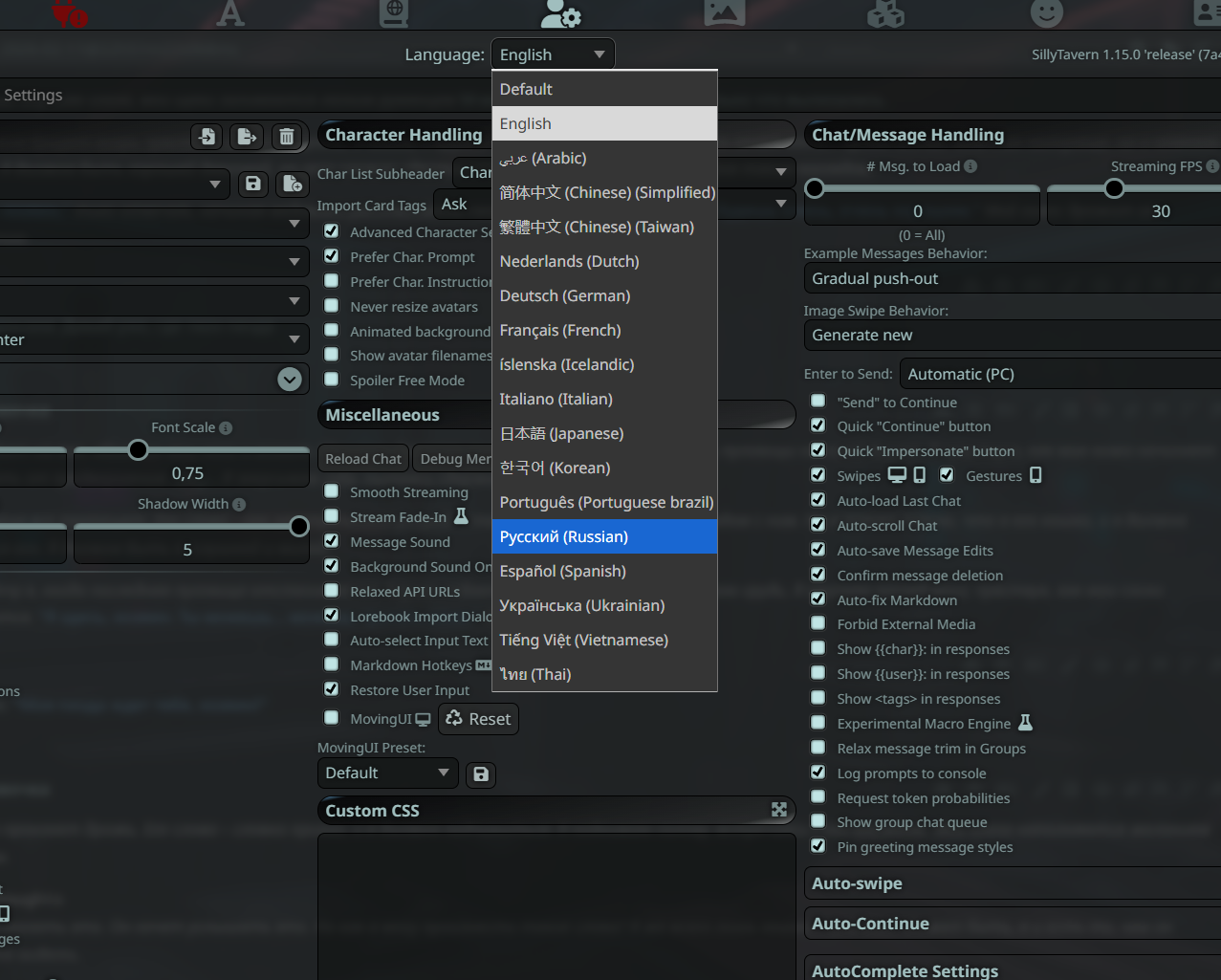Click the monitor icon beside MovingUI
1221x980 pixels.
pos(423,719)
